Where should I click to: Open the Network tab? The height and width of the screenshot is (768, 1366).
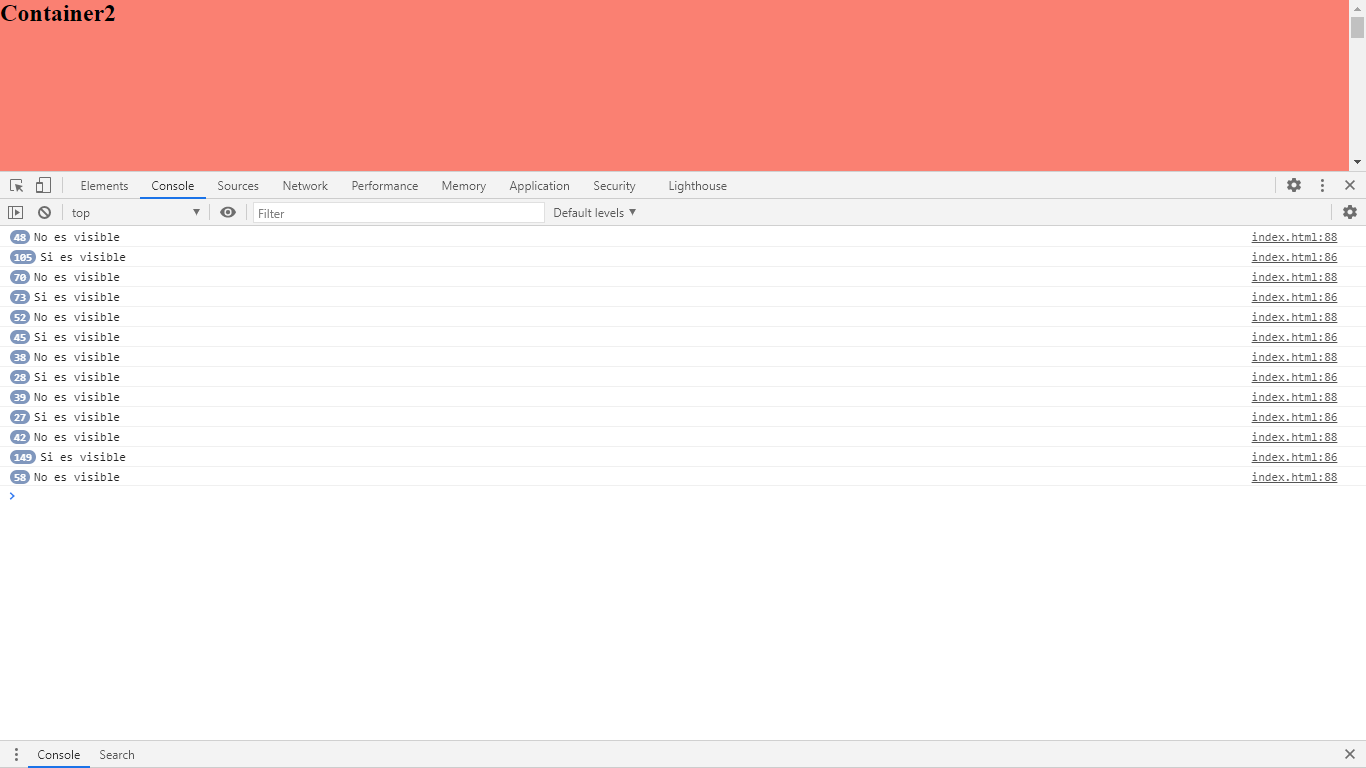tap(305, 186)
